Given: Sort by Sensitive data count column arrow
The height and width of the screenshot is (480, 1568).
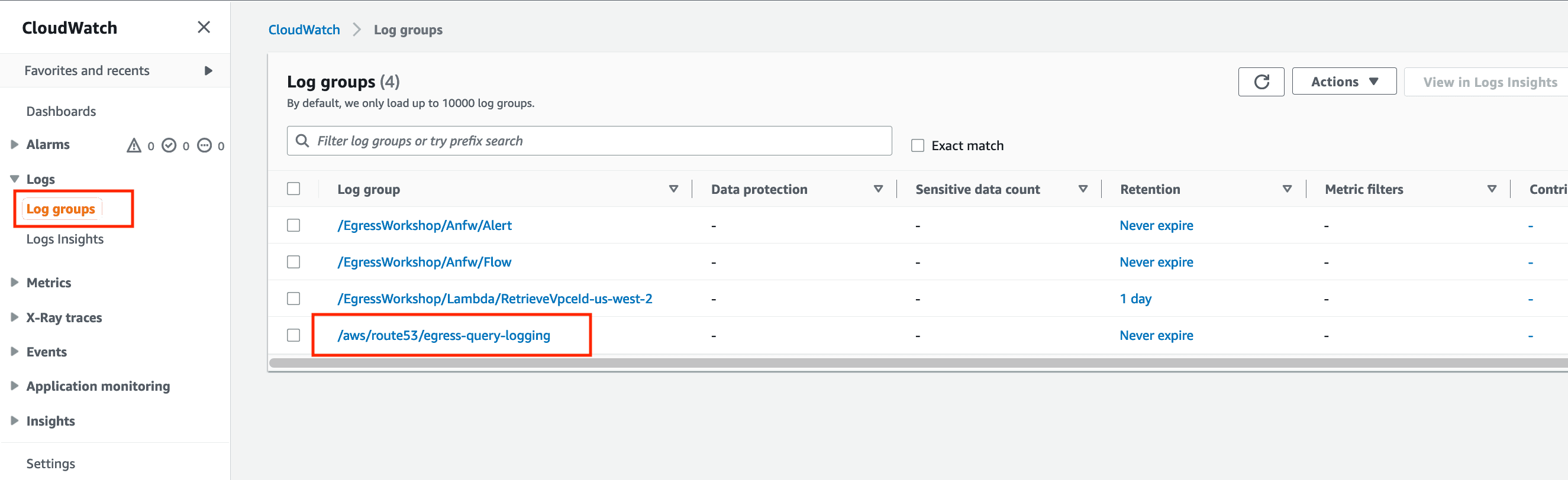Looking at the screenshot, I should click(x=1083, y=189).
